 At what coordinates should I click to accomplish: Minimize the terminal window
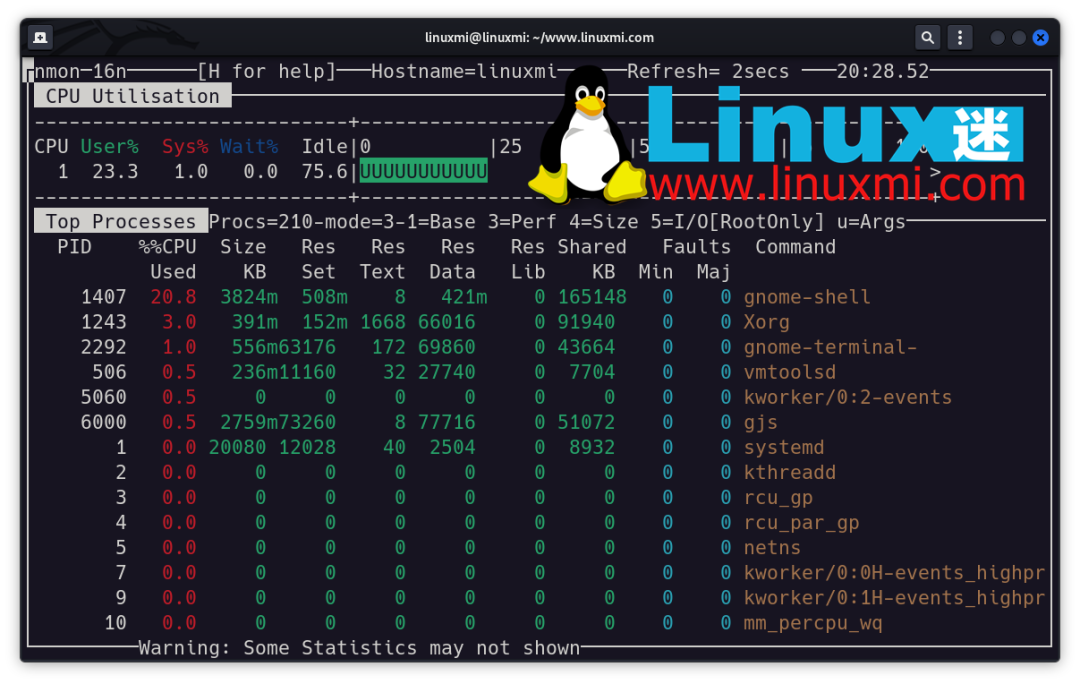point(997,38)
